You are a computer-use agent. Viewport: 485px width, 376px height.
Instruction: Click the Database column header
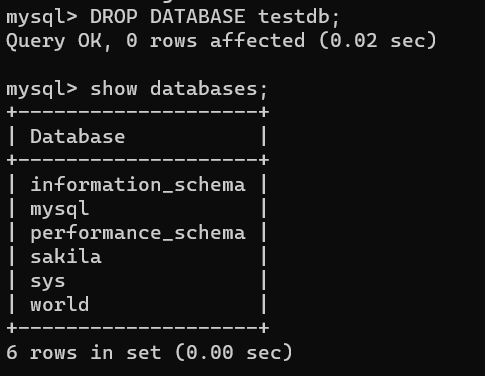pos(77,137)
